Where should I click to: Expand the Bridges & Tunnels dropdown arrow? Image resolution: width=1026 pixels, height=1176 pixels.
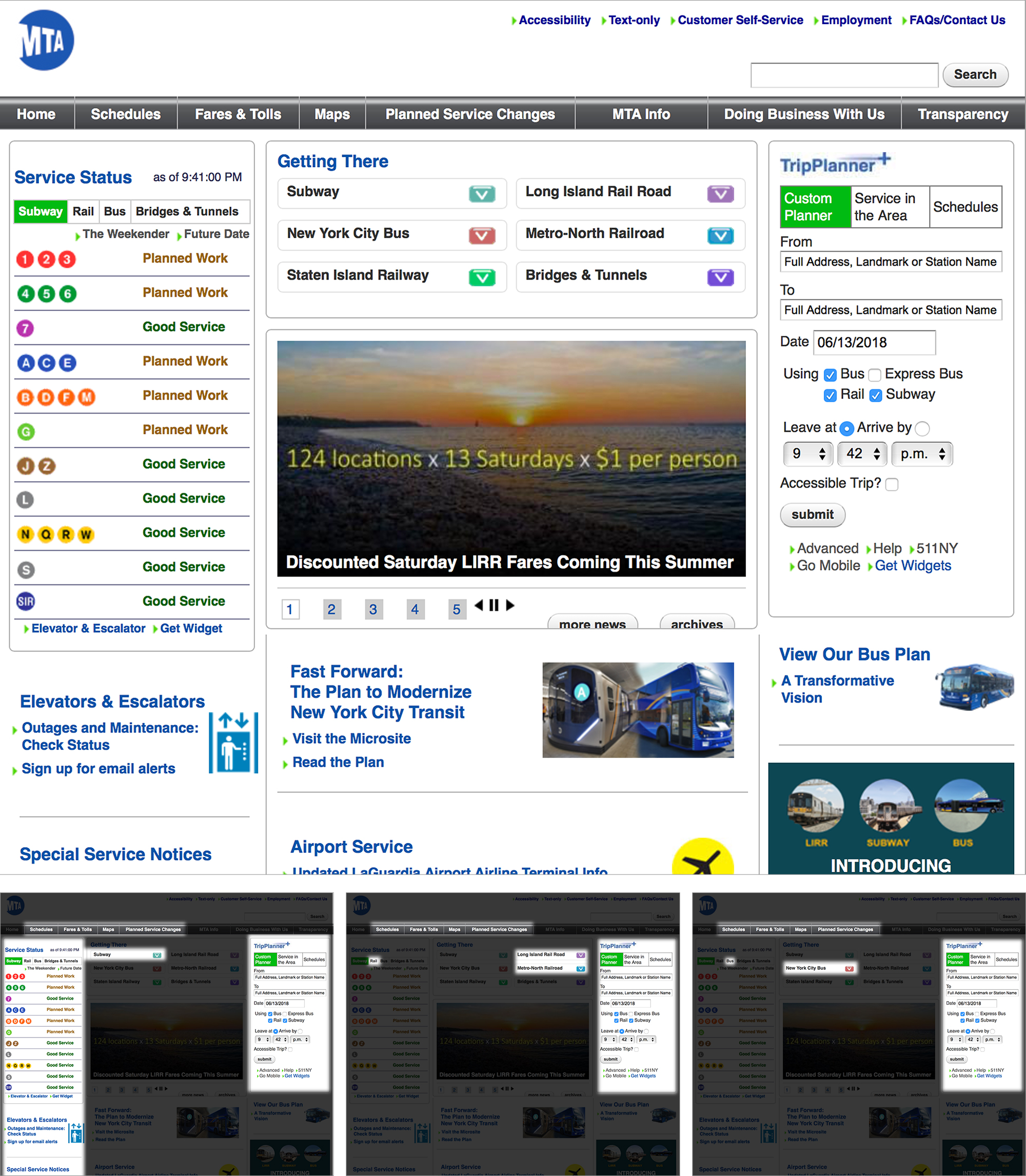point(720,277)
